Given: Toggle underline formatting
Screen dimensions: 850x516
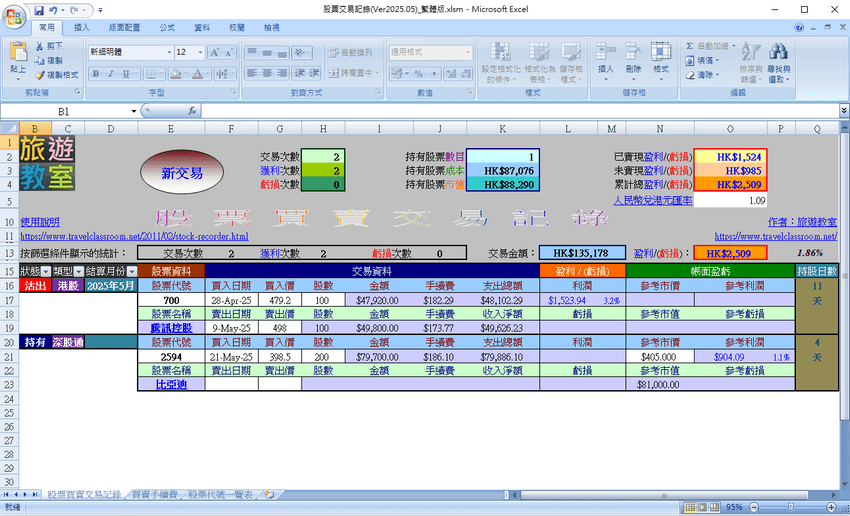Looking at the screenshot, I should [125, 74].
